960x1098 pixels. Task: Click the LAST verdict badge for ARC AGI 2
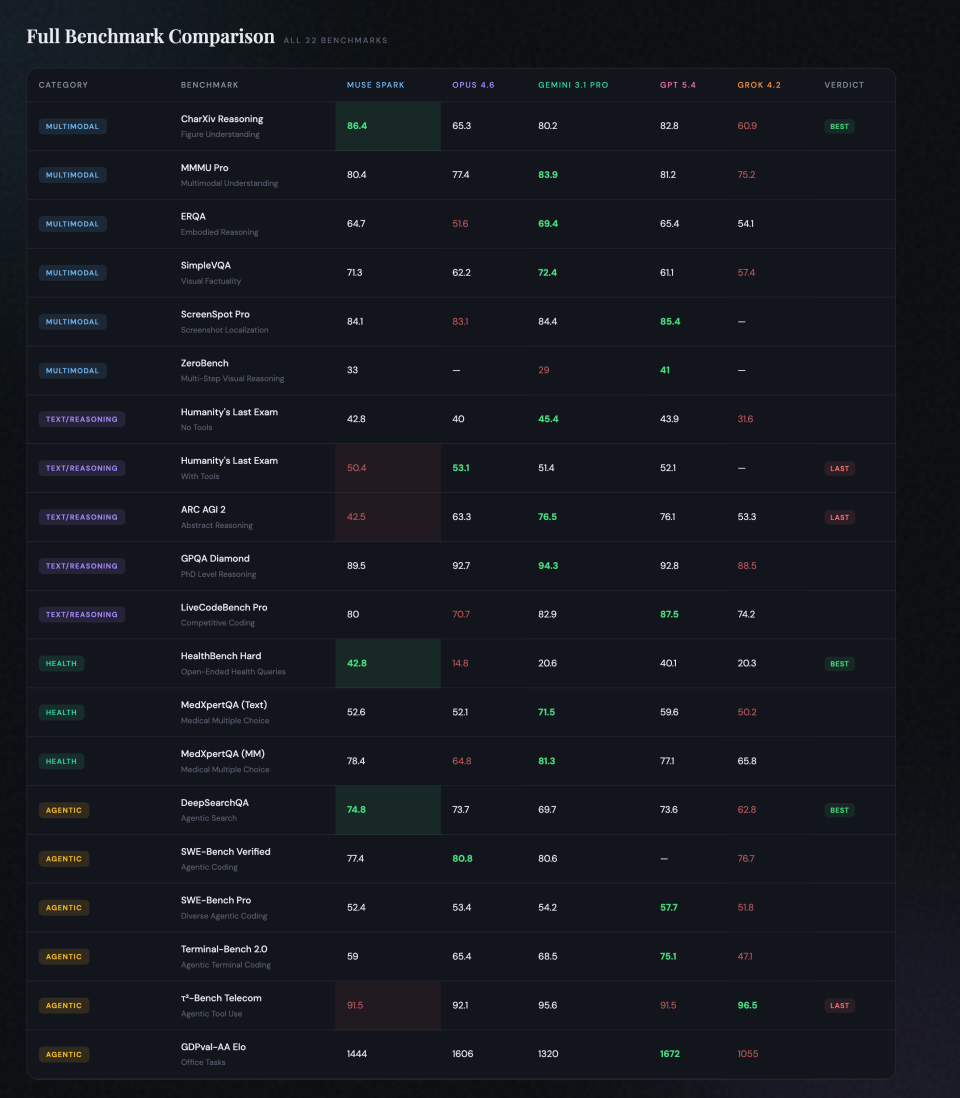pos(839,517)
